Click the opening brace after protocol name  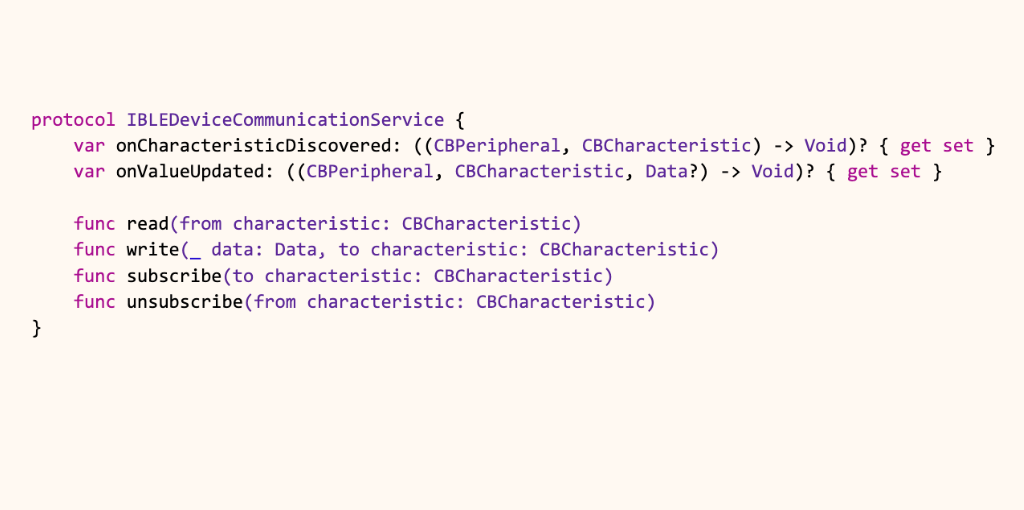click(x=461, y=121)
